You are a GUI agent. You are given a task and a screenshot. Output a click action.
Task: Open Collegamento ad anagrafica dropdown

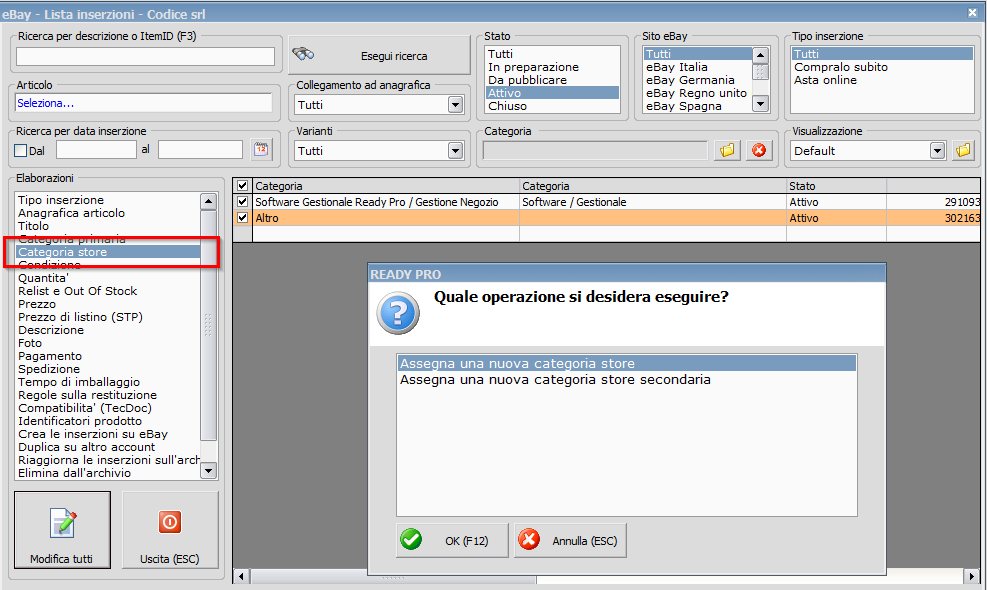[x=456, y=105]
